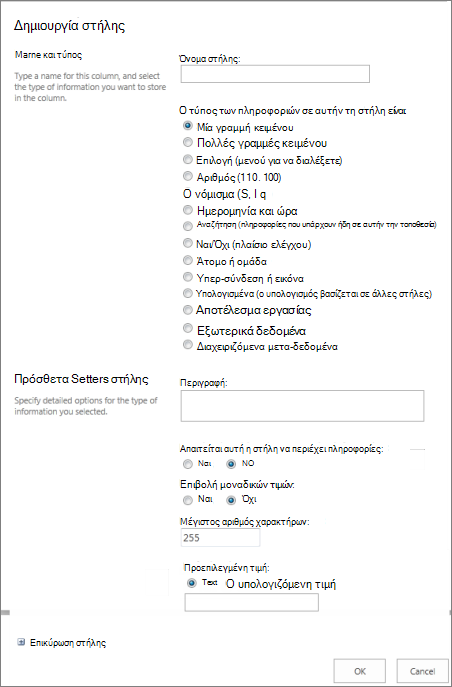Click the maximum characters field showing 255
The height and width of the screenshot is (687, 452).
point(220,538)
